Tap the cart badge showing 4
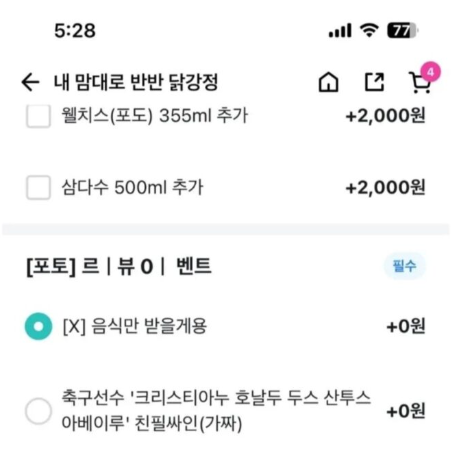The width and height of the screenshot is (451, 452). pyautogui.click(x=430, y=72)
